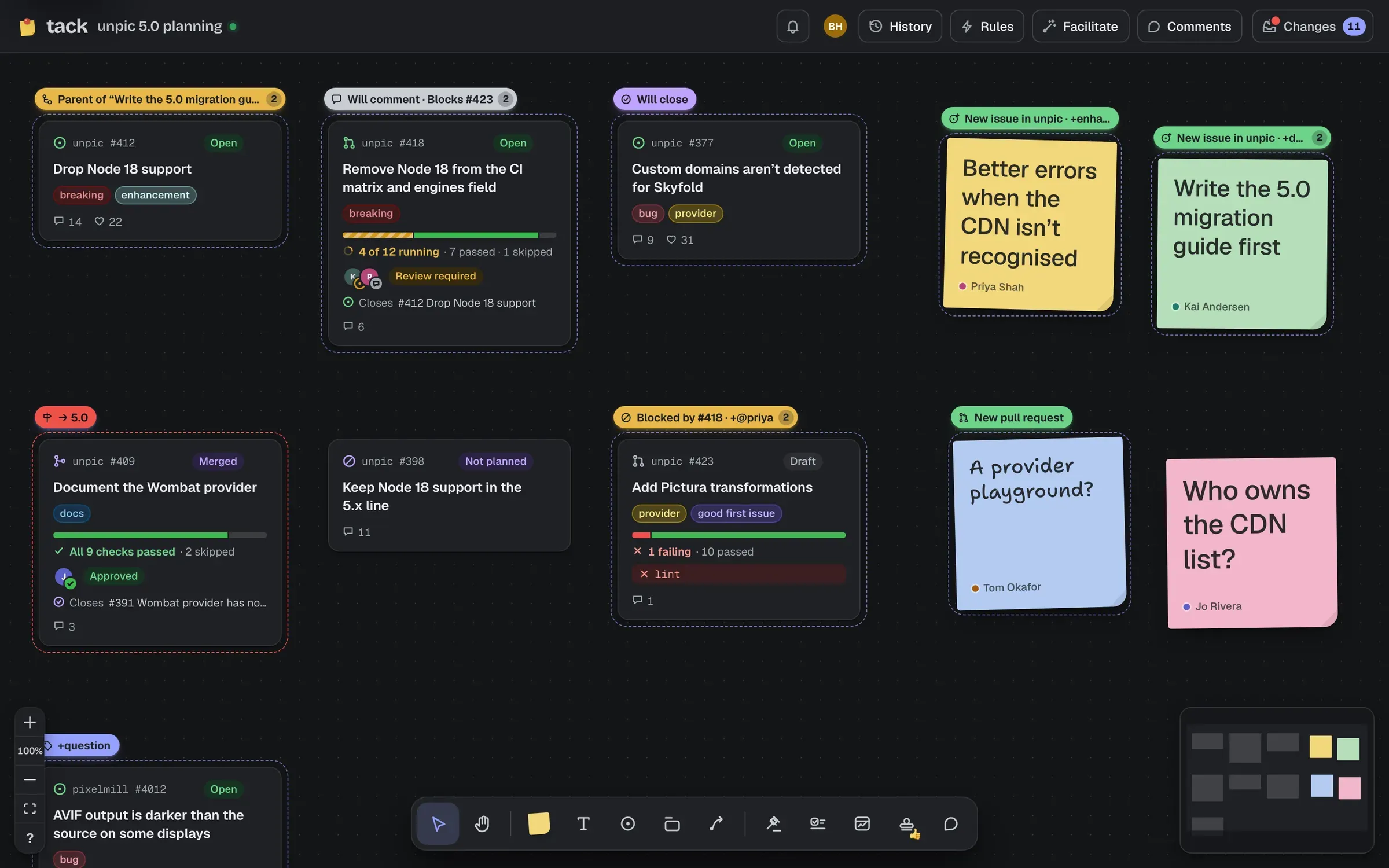
Task: Choose the gavel decision tool
Action: [x=773, y=823]
